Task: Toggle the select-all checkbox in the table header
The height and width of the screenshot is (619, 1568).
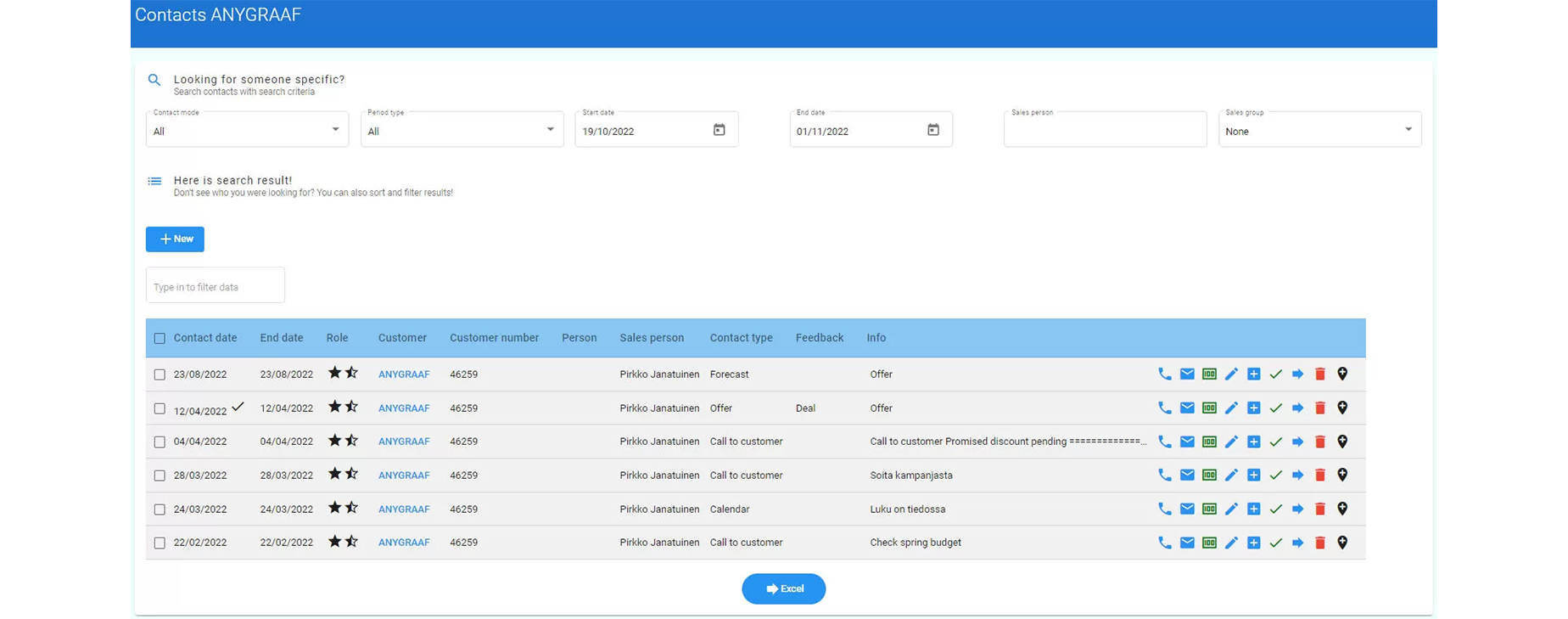Action: (x=160, y=338)
